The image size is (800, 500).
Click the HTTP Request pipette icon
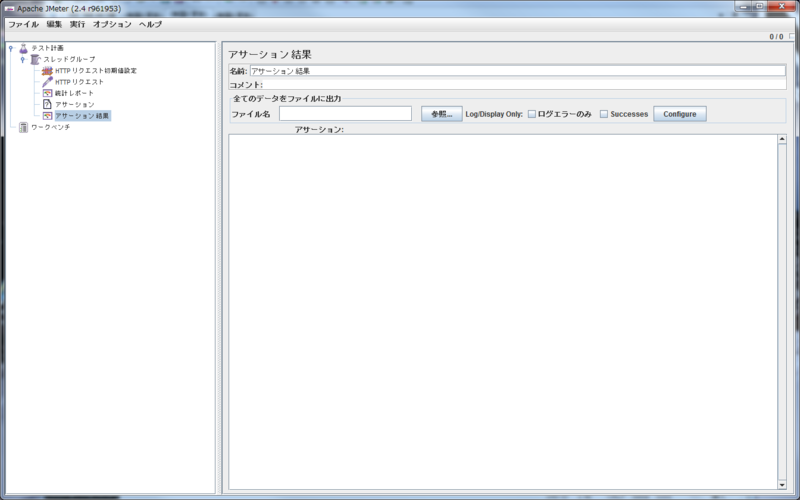tap(47, 82)
